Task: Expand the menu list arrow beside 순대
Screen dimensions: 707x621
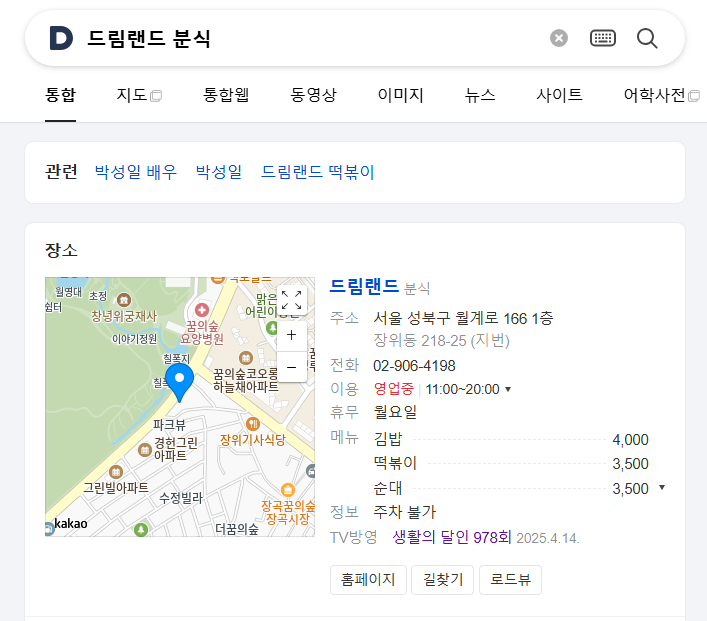Action: 662,488
